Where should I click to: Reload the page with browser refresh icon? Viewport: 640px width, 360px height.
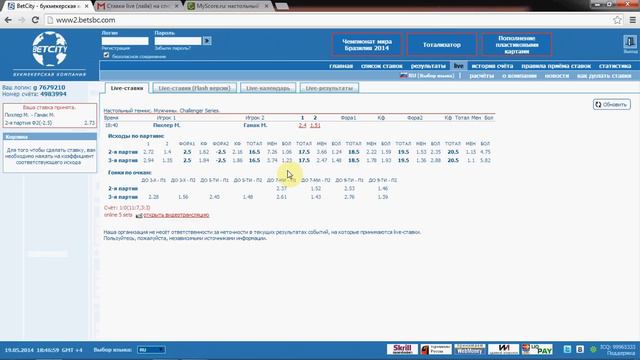[x=35, y=20]
